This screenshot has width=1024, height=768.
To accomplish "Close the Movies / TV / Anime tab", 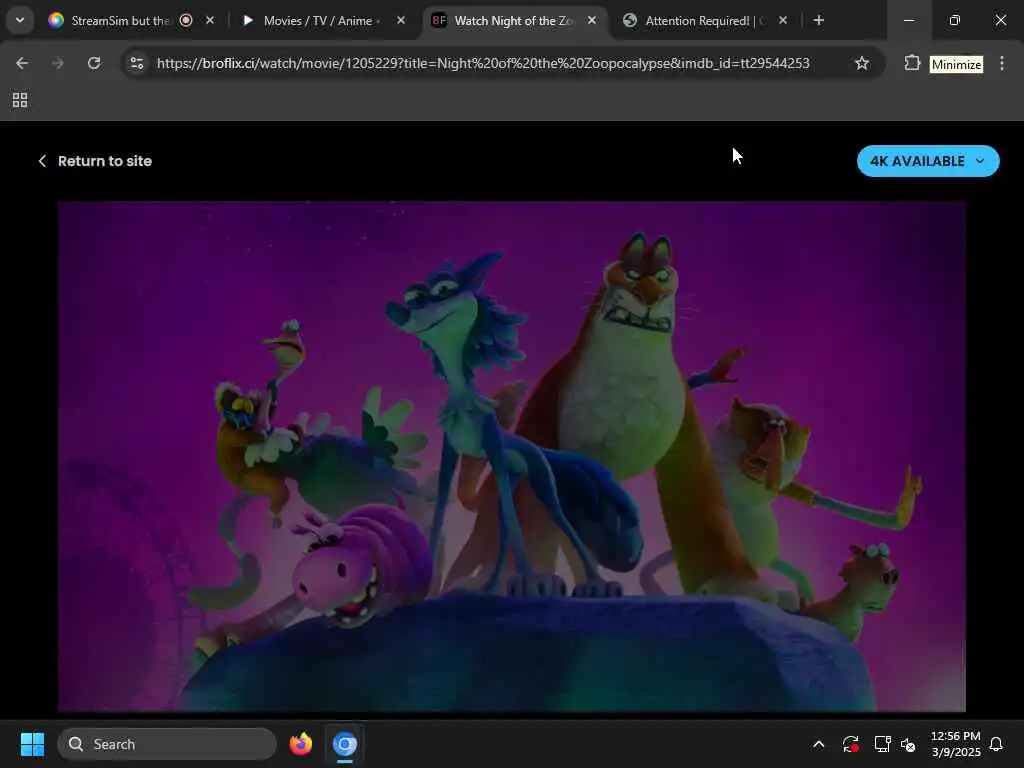I will 401,20.
